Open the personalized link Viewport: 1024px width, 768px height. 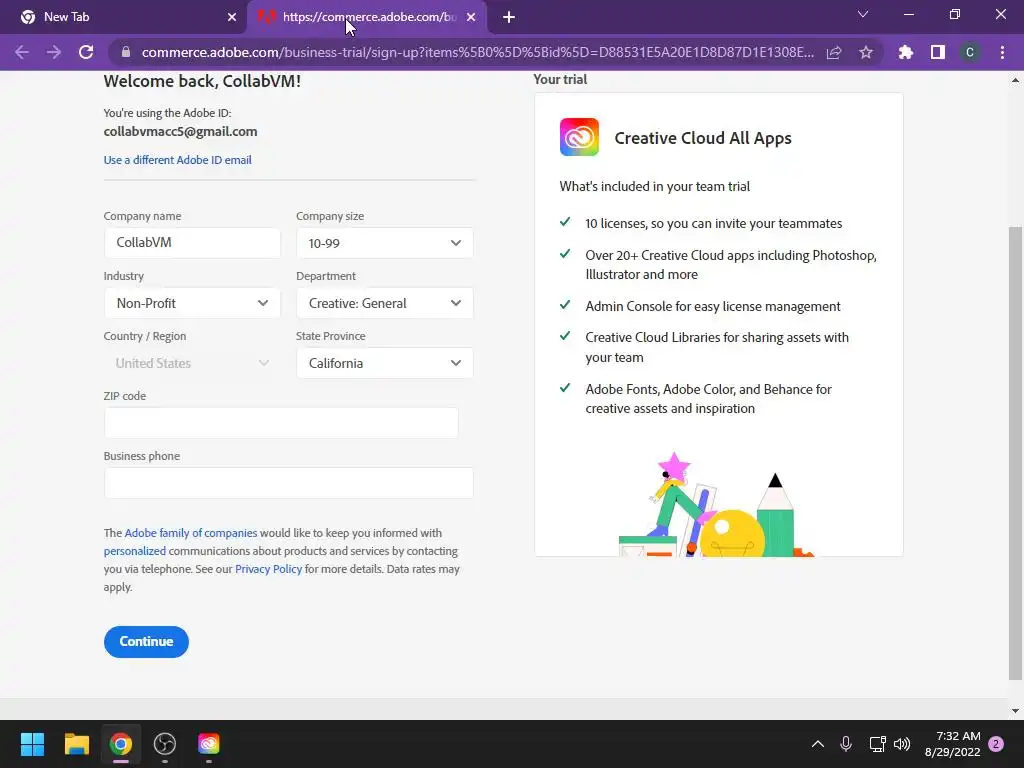tap(135, 551)
